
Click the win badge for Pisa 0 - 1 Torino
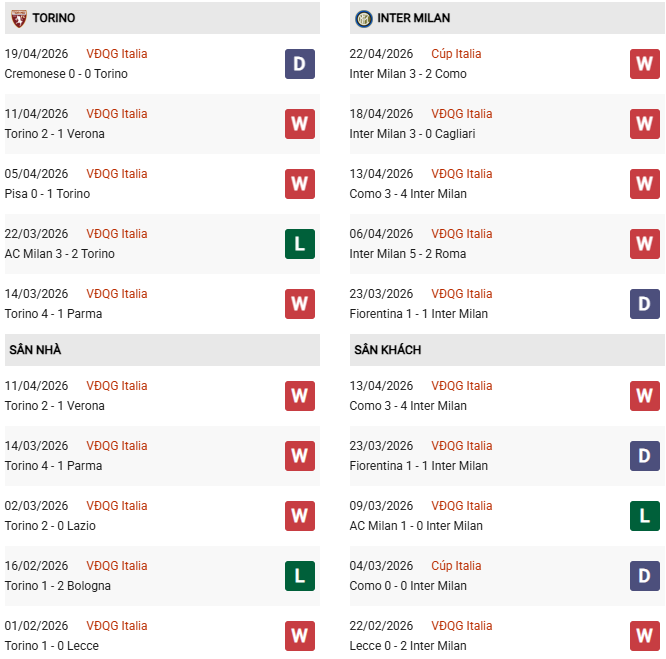(x=300, y=184)
